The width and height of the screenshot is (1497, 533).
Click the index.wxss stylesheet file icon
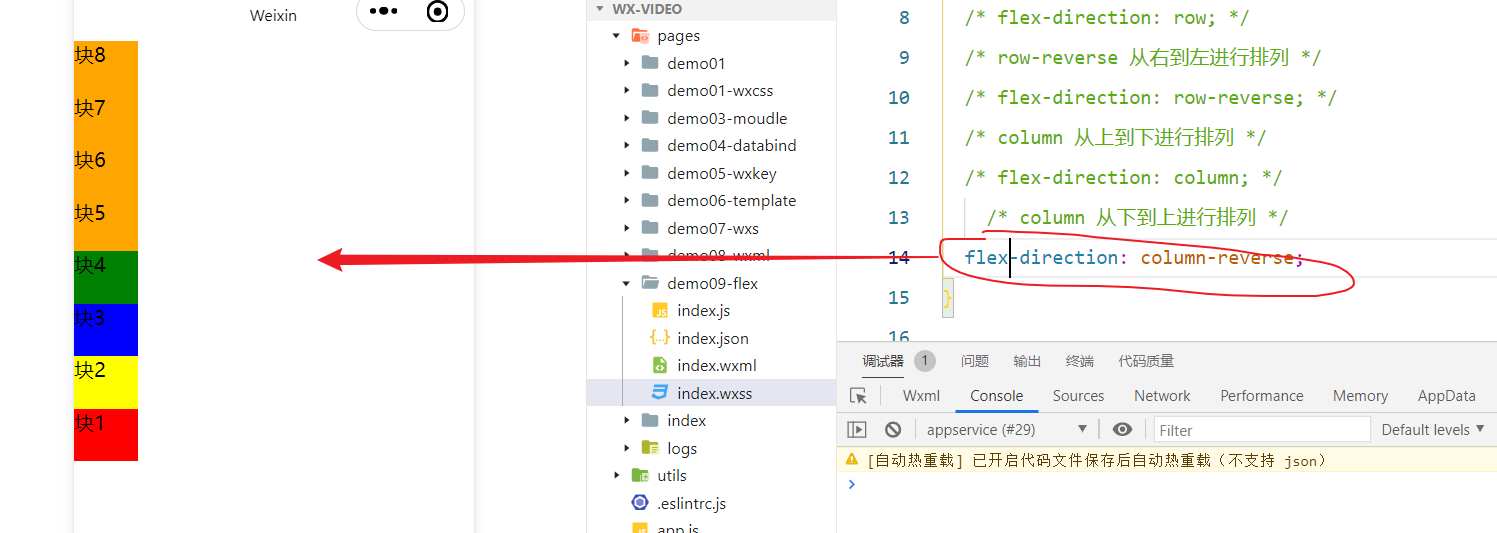coord(660,393)
